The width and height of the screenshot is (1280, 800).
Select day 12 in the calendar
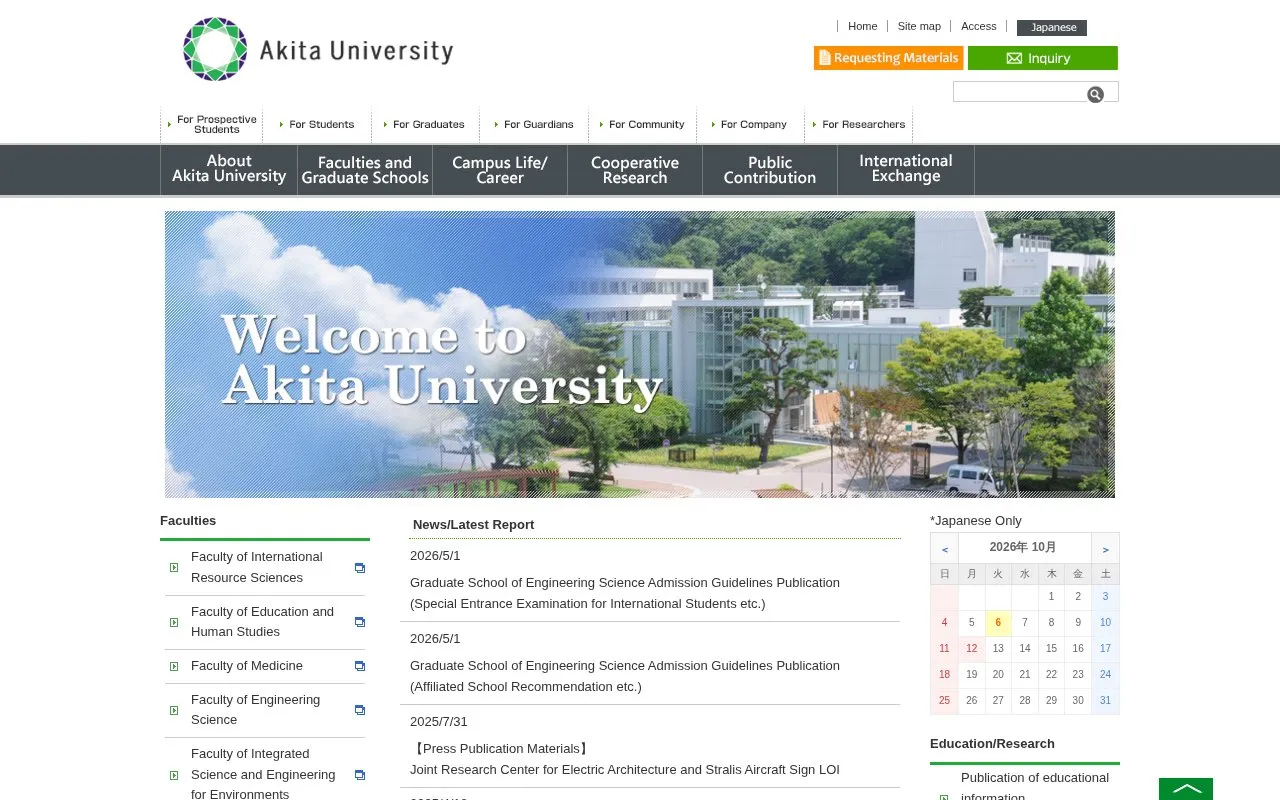971,648
